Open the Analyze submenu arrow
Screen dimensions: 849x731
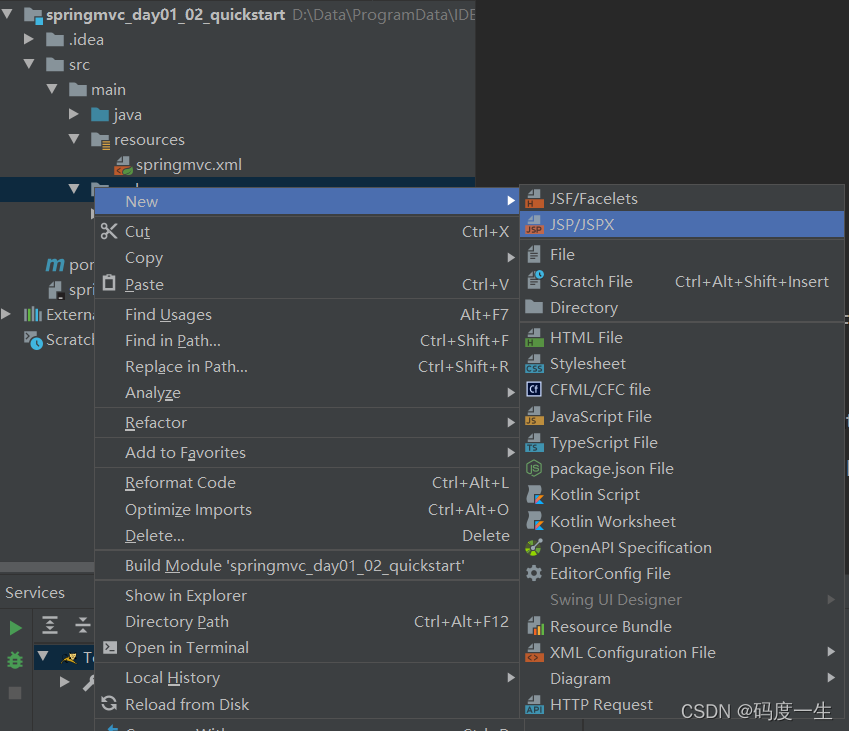pyautogui.click(x=511, y=393)
